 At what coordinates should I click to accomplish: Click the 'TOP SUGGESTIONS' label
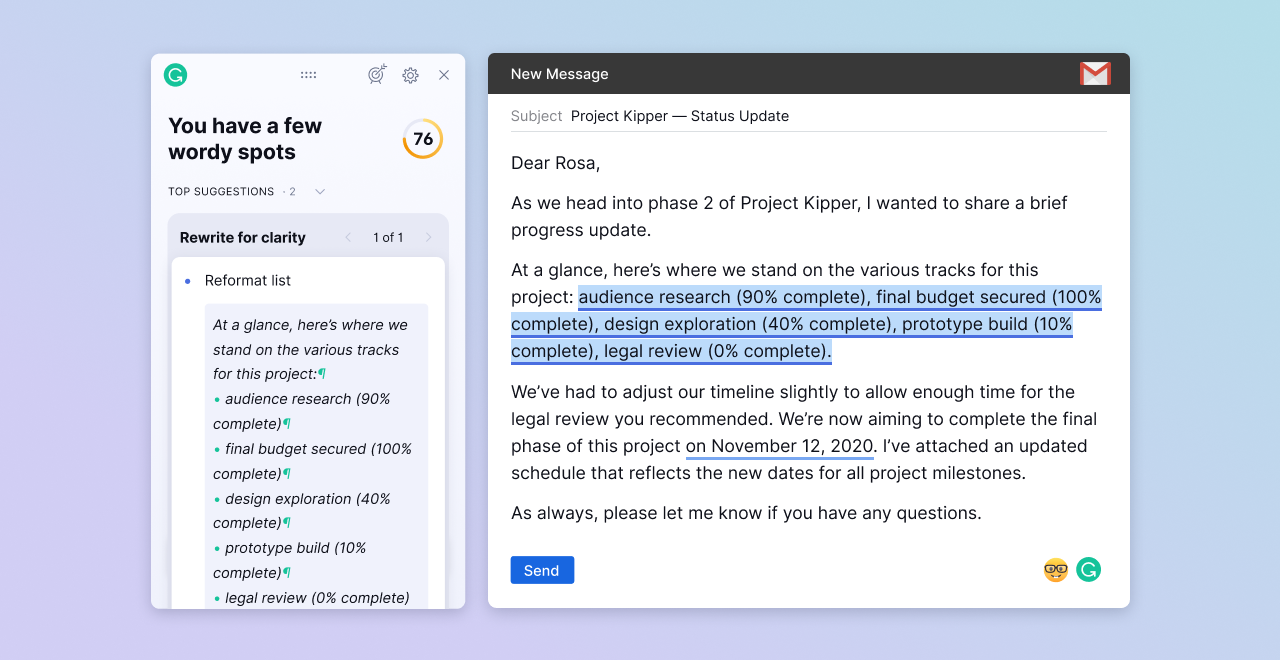(x=221, y=191)
